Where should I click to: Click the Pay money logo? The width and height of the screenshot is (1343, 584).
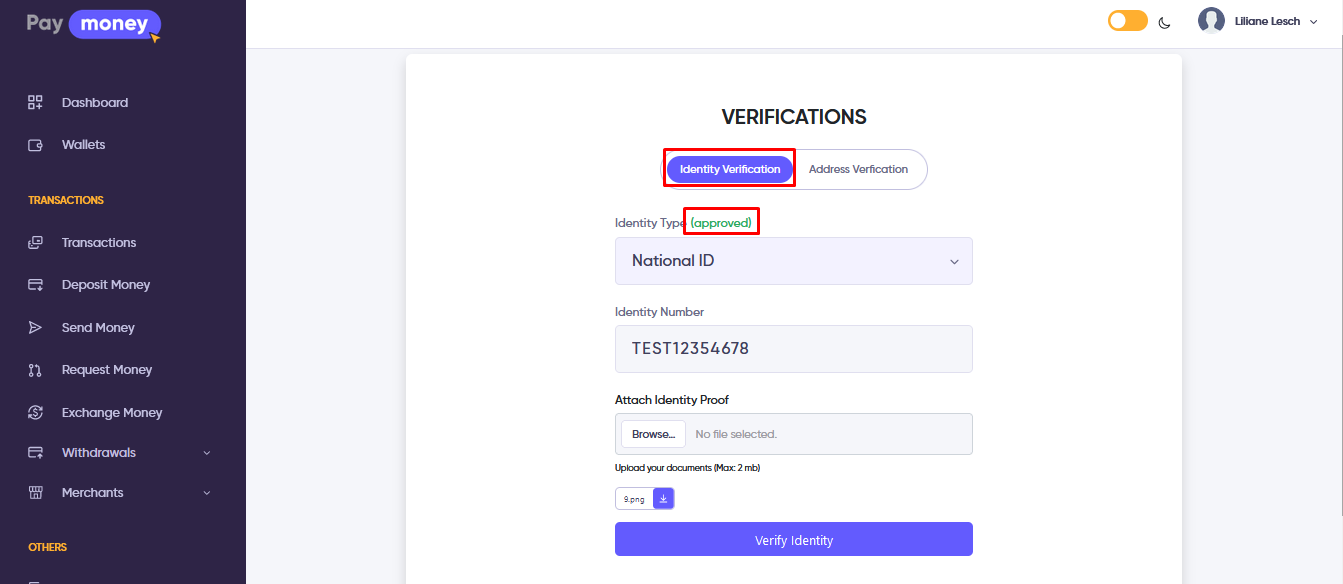pos(93,24)
